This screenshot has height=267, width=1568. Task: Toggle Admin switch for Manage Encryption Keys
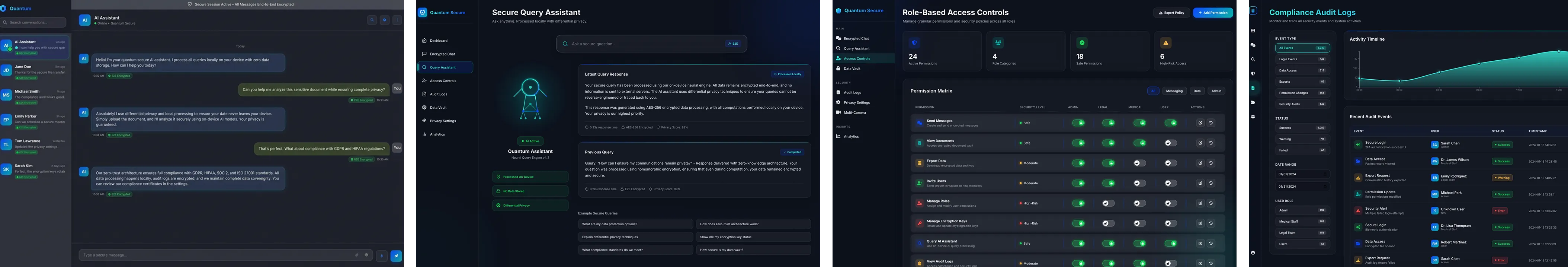pyautogui.click(x=1078, y=224)
